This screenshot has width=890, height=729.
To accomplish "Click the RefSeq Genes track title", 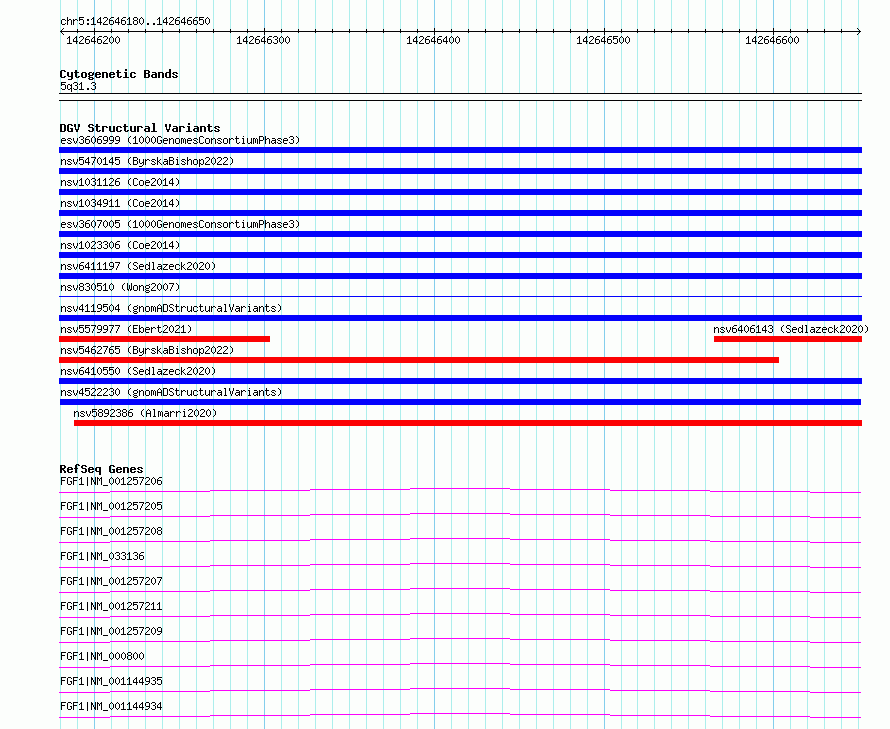I will click(101, 470).
